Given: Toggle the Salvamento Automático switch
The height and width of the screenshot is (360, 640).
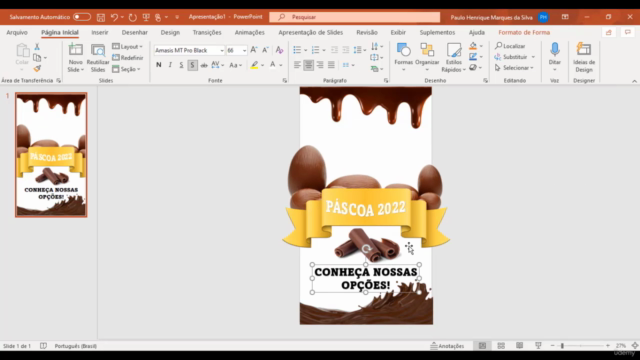Looking at the screenshot, I should point(82,17).
